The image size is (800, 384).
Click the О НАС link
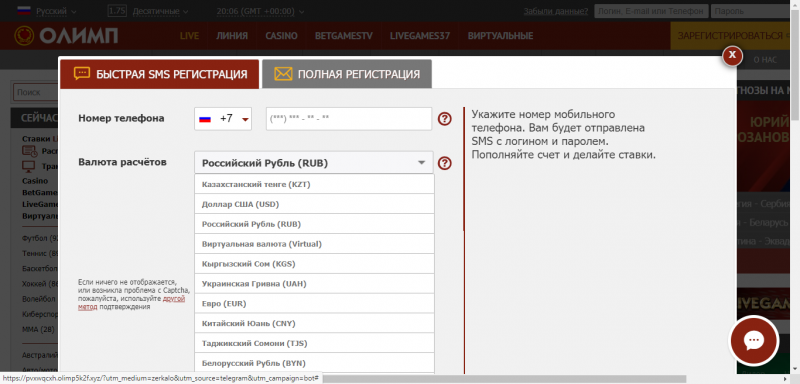point(765,60)
